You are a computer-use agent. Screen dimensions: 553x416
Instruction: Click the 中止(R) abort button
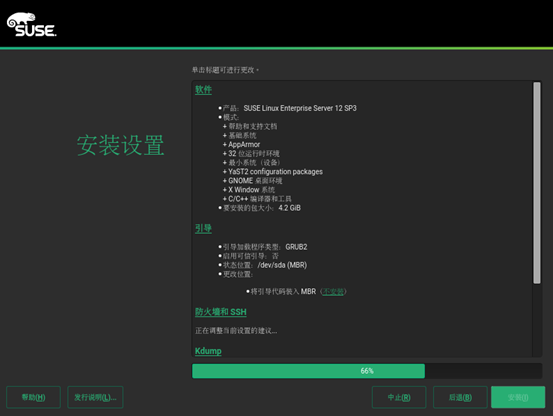(x=399, y=397)
